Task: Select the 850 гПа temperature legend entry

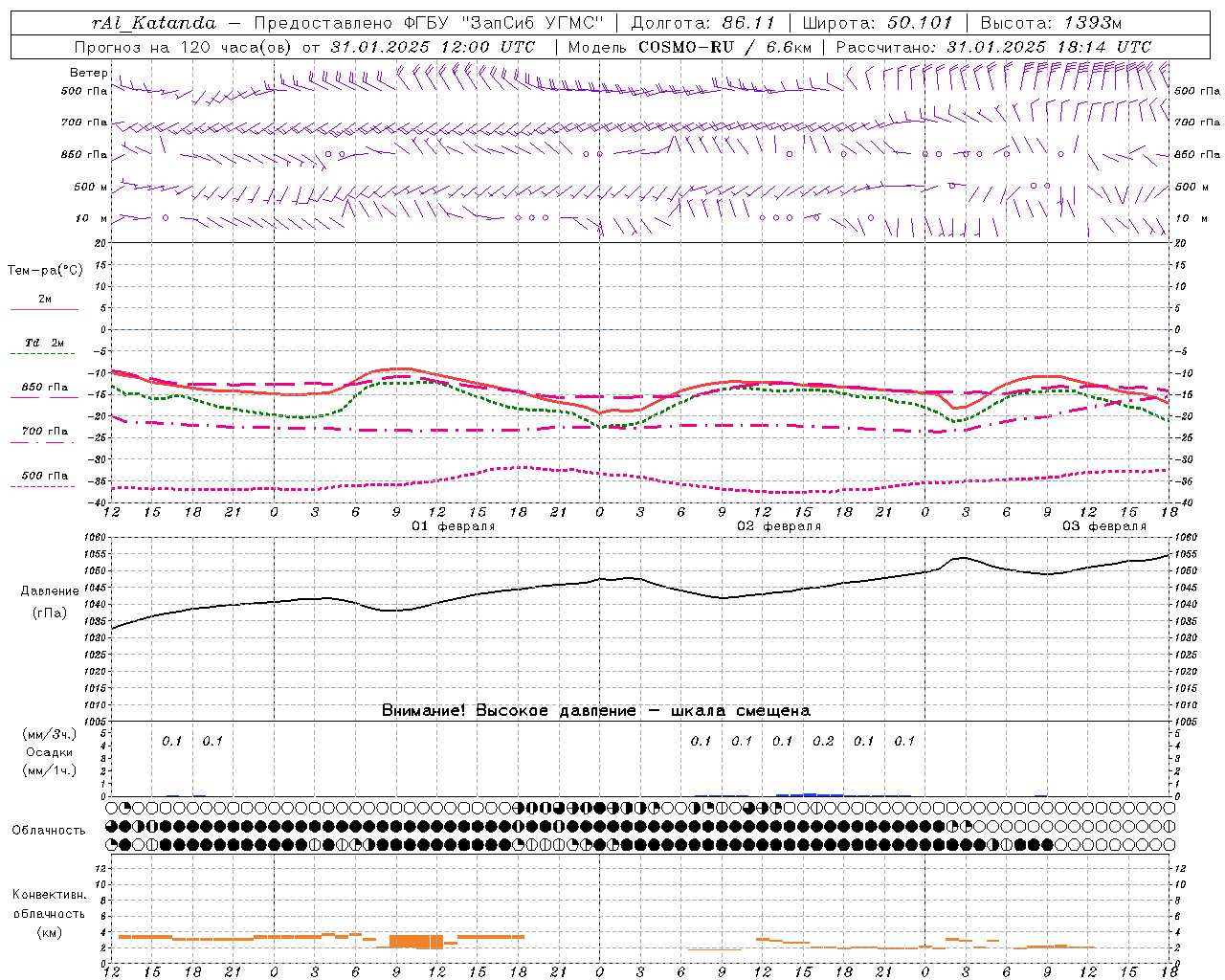Action: pyautogui.click(x=45, y=388)
